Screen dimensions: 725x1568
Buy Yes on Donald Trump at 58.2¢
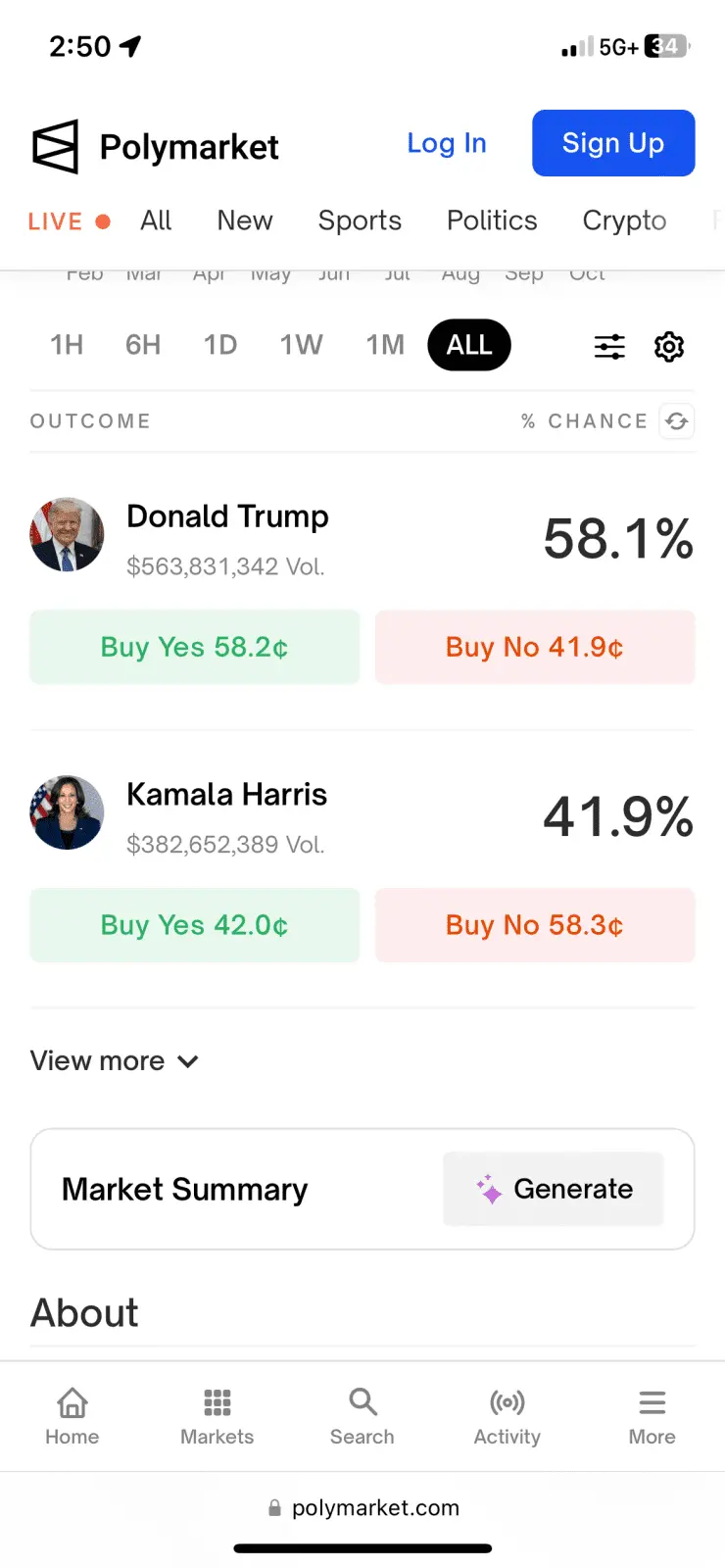coord(195,647)
